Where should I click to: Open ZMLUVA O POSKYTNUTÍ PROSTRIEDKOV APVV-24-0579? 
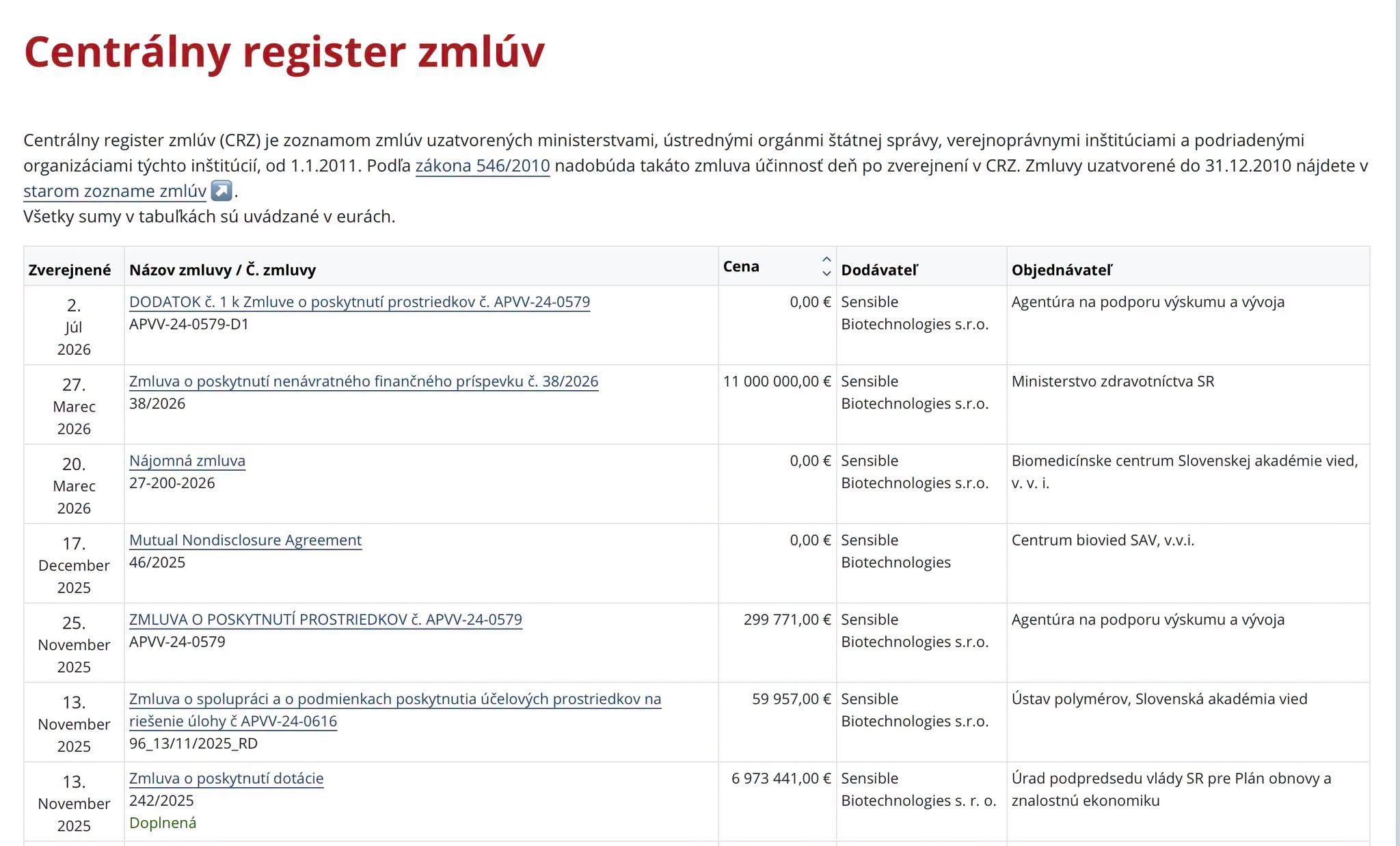click(325, 619)
